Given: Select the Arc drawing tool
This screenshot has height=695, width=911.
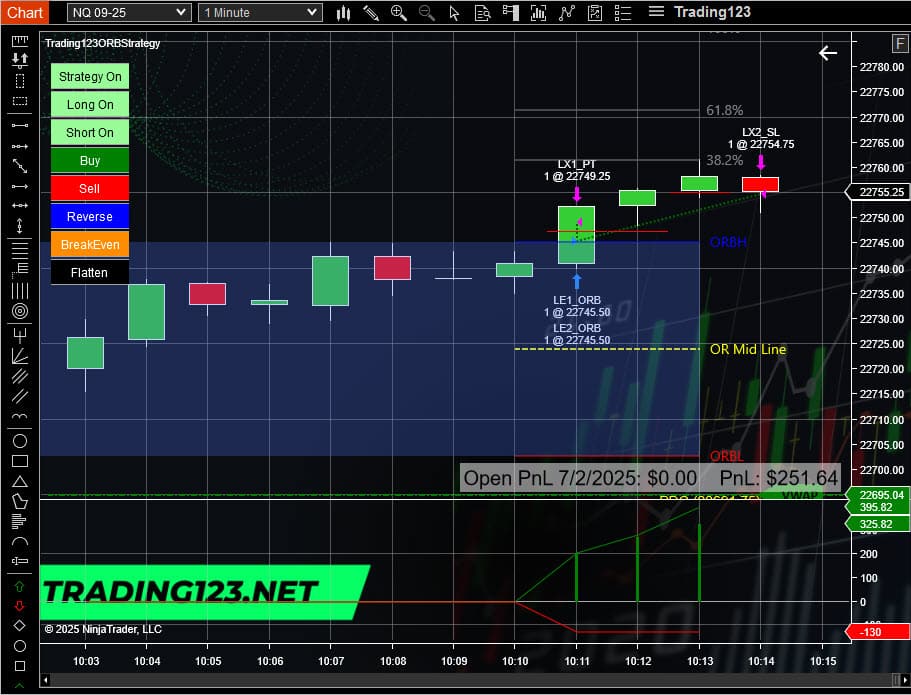Looking at the screenshot, I should click(20, 542).
